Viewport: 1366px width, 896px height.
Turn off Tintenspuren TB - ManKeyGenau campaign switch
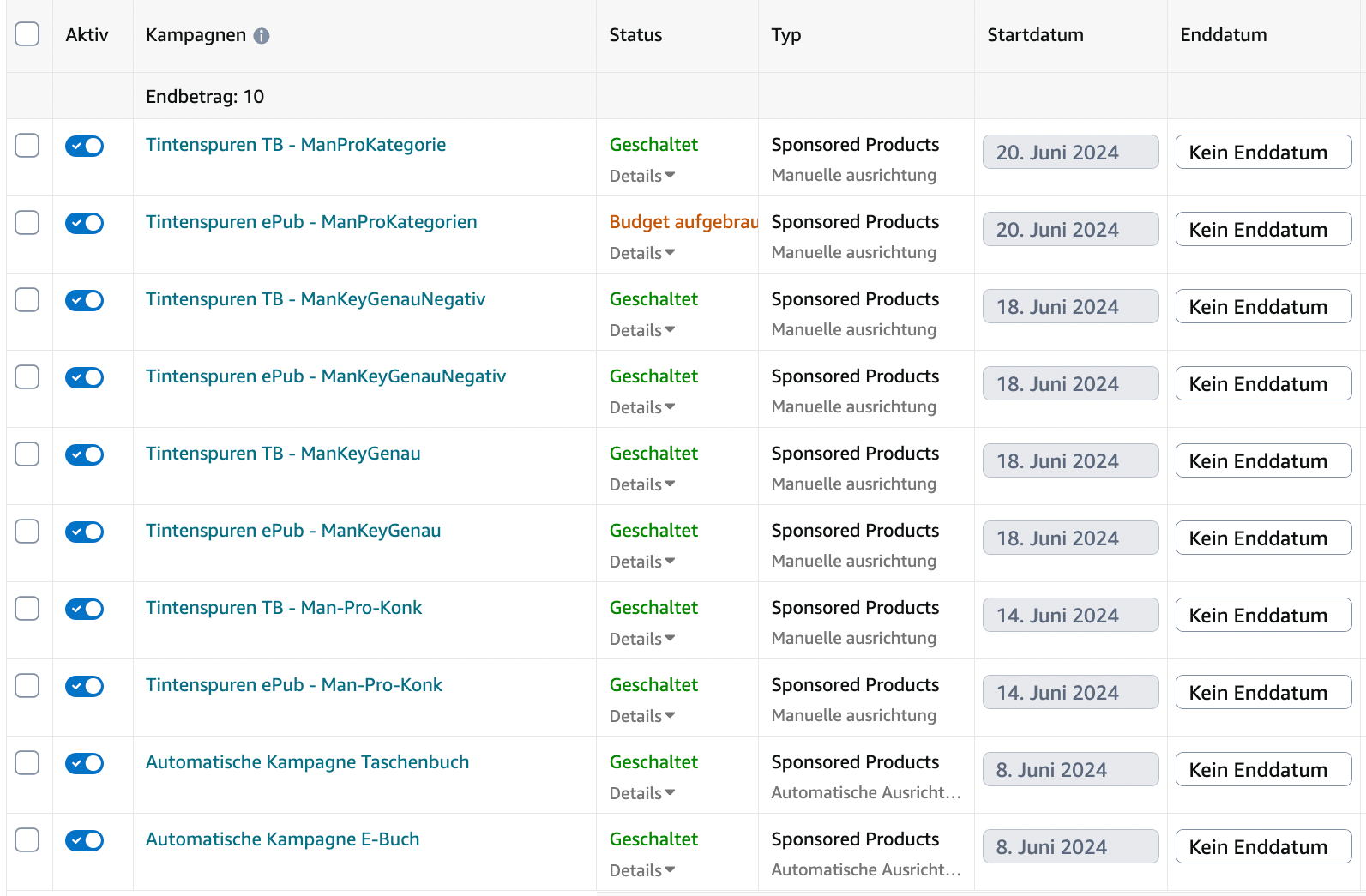tap(85, 454)
